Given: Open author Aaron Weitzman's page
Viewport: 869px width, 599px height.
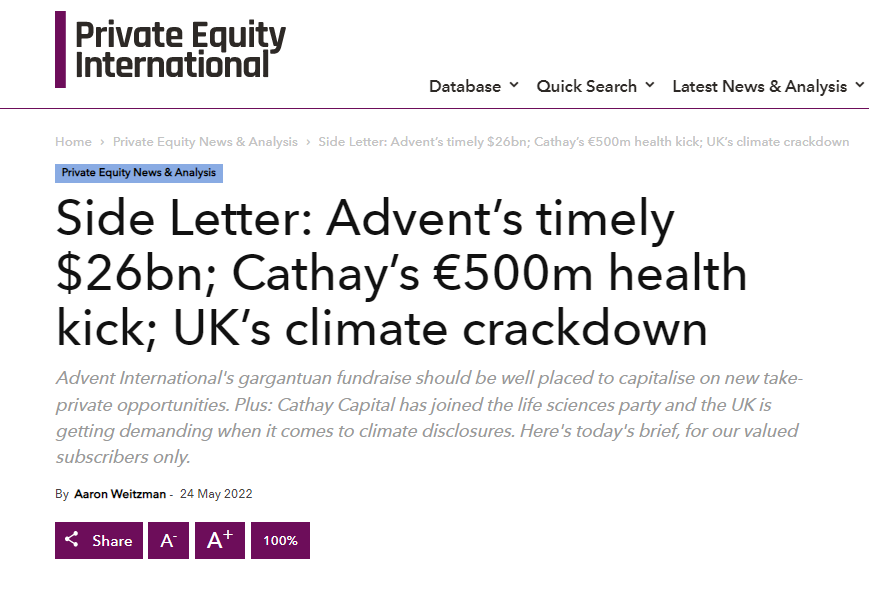Looking at the screenshot, I should (120, 494).
